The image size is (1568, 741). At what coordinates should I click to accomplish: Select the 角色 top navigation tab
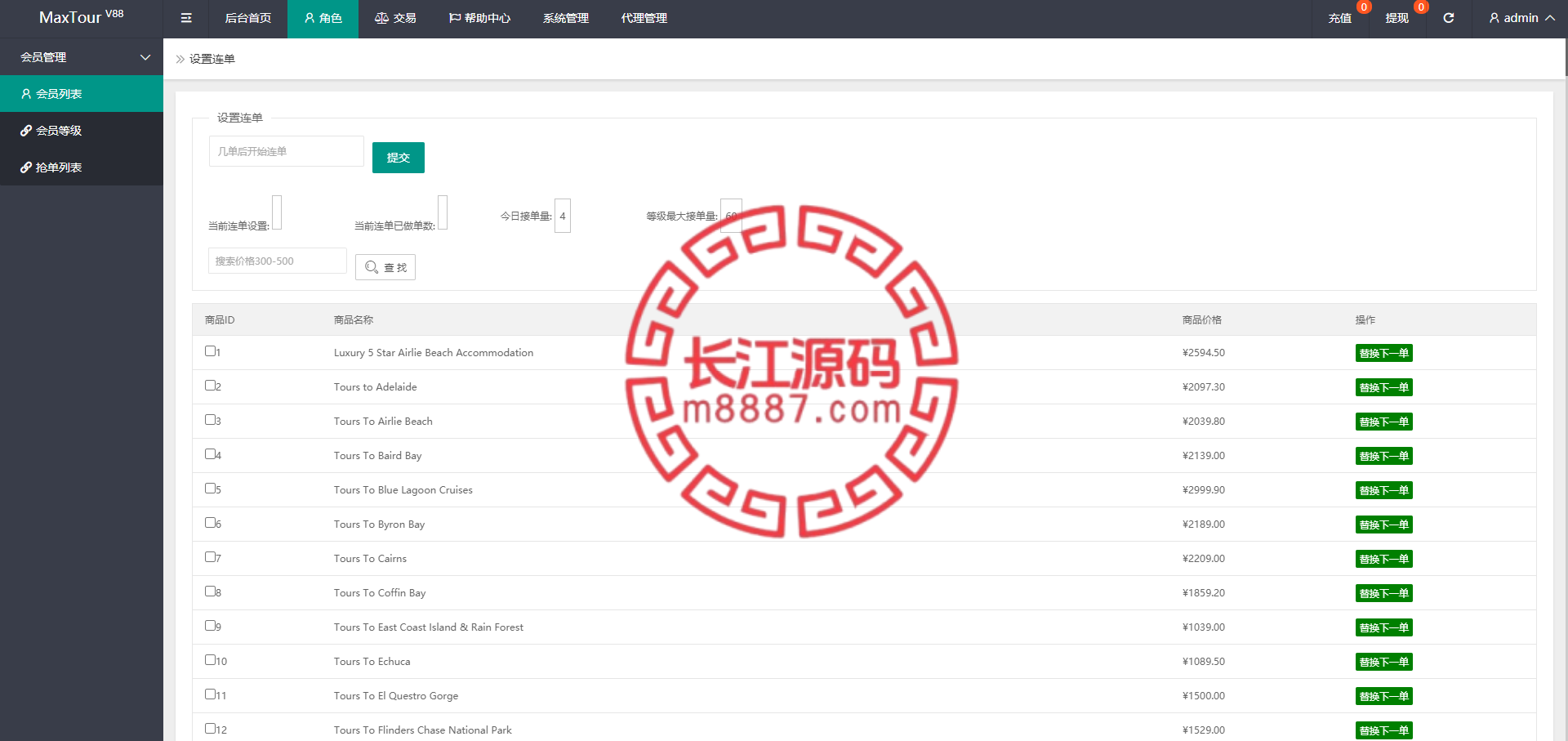[323, 18]
